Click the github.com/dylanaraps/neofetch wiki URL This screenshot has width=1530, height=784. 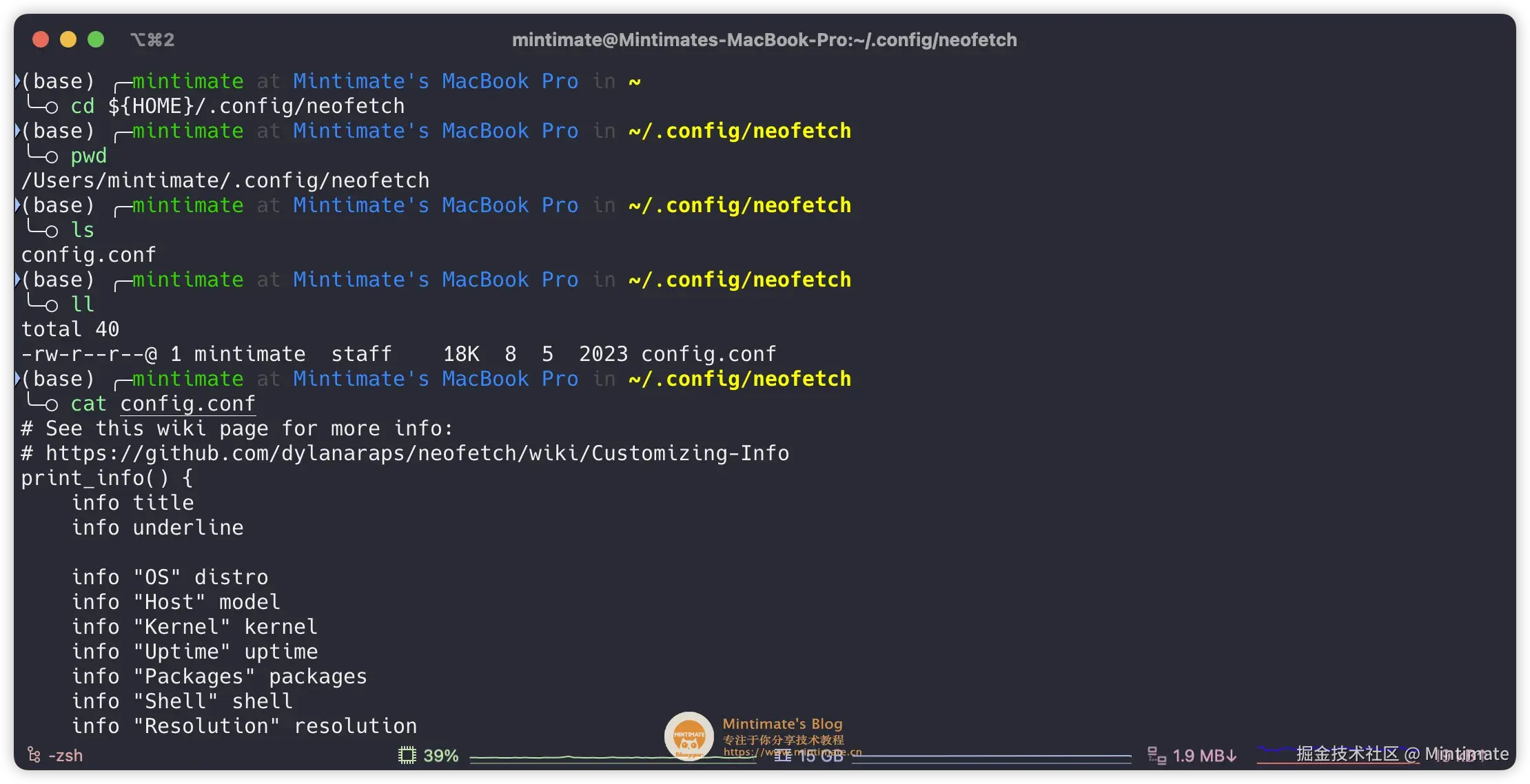(417, 453)
